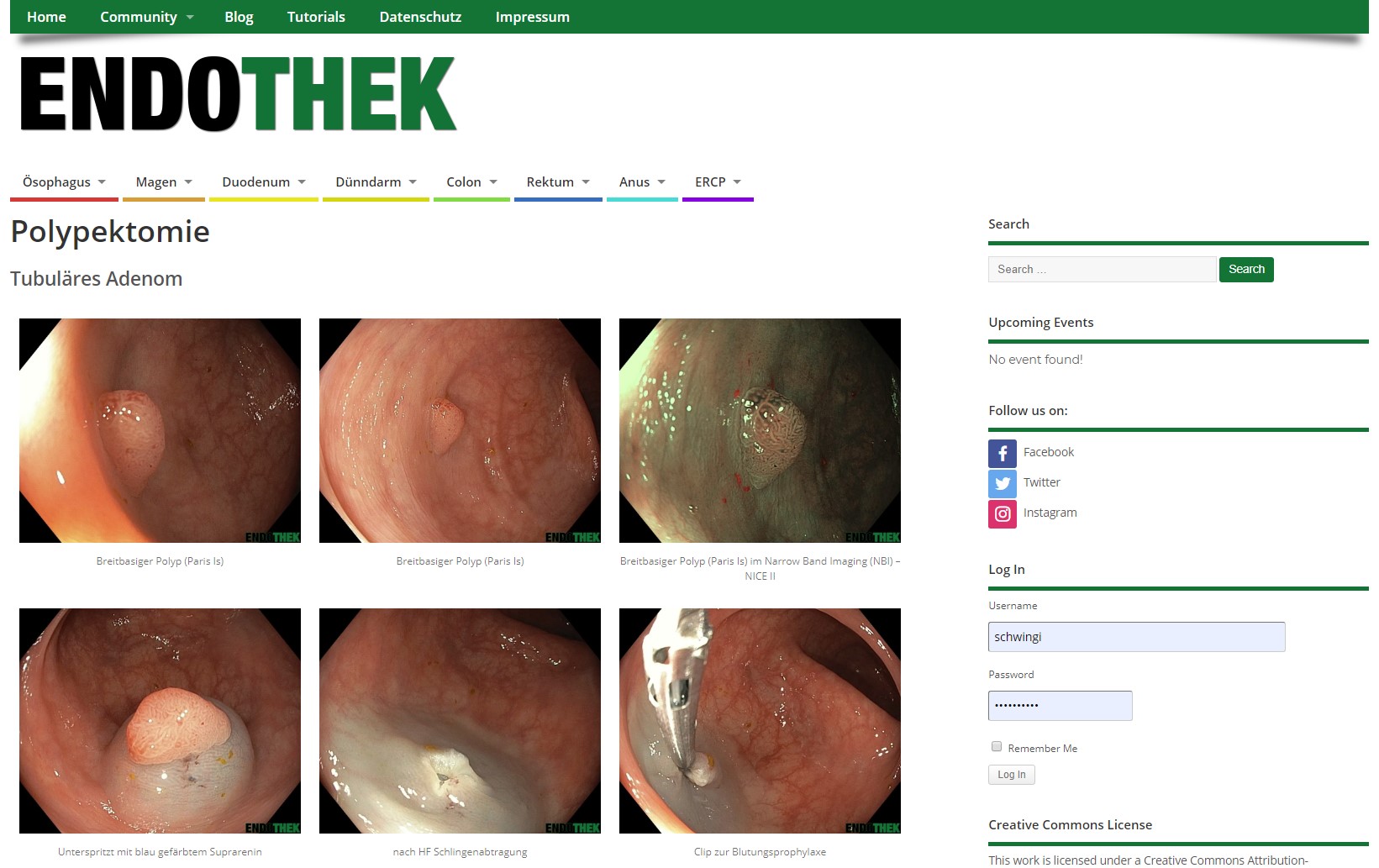Image resolution: width=1379 pixels, height=868 pixels.
Task: Open first Breitbasiger Polyp (Paris Is) image
Action: [160, 430]
